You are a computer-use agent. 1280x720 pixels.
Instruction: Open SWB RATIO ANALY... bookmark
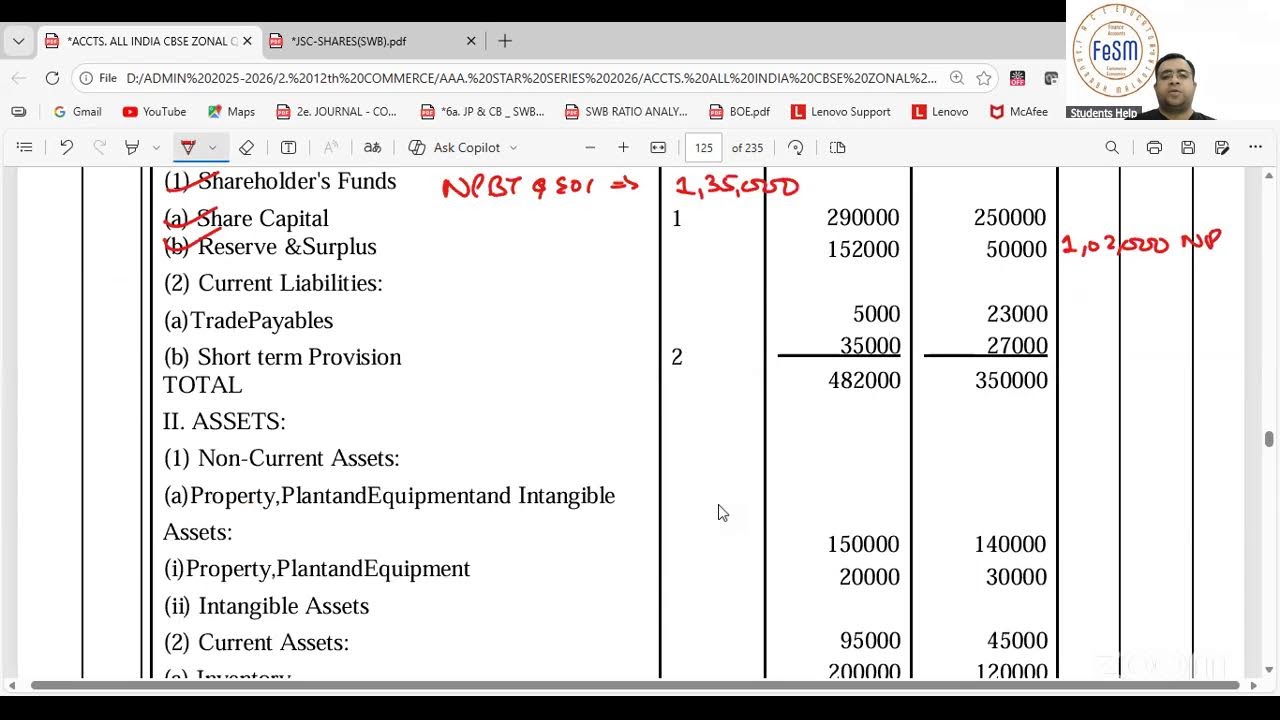[626, 112]
